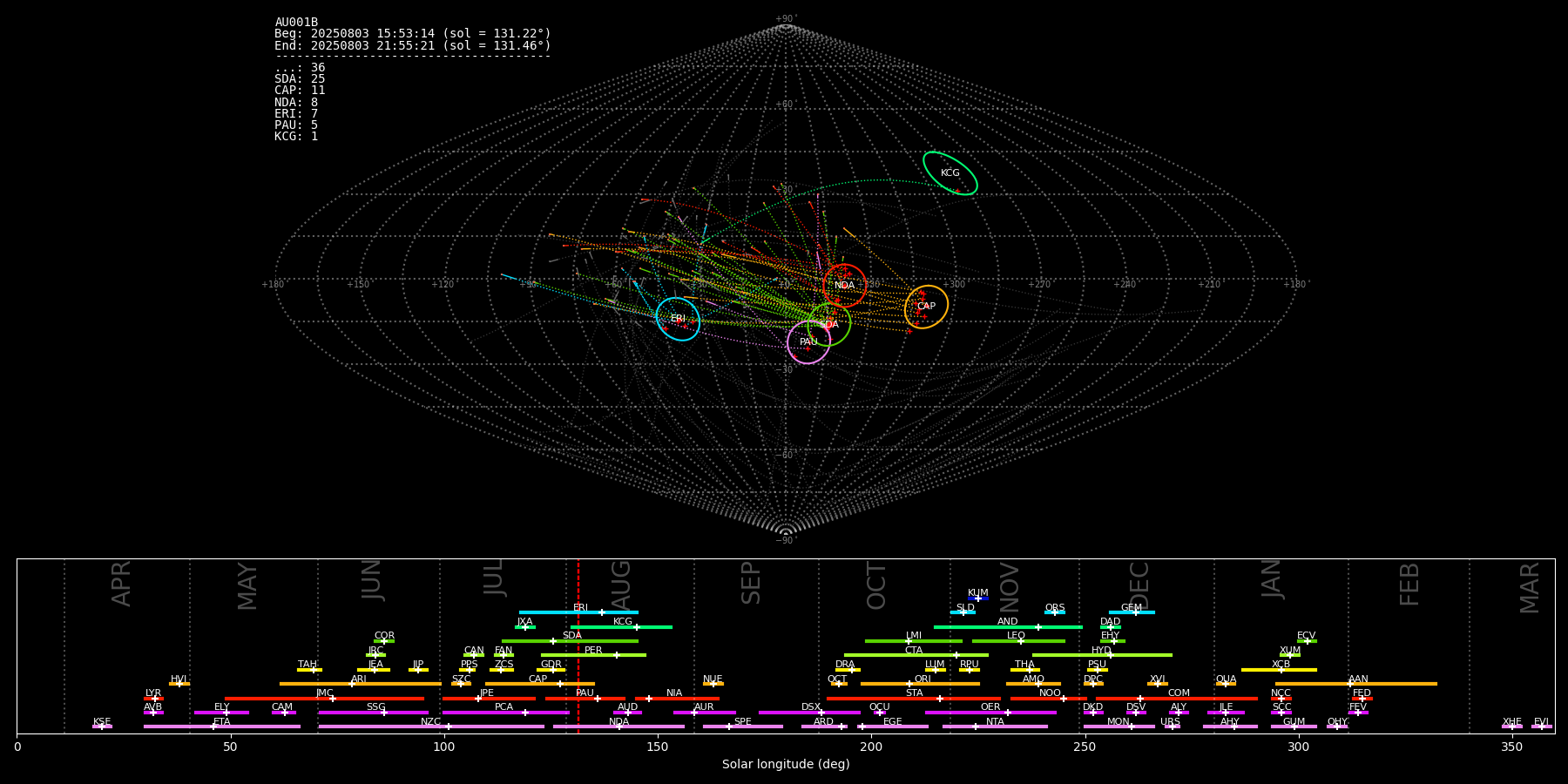Click the red PAU activity bar in timeline
The image size is (1568, 784).
[585, 699]
